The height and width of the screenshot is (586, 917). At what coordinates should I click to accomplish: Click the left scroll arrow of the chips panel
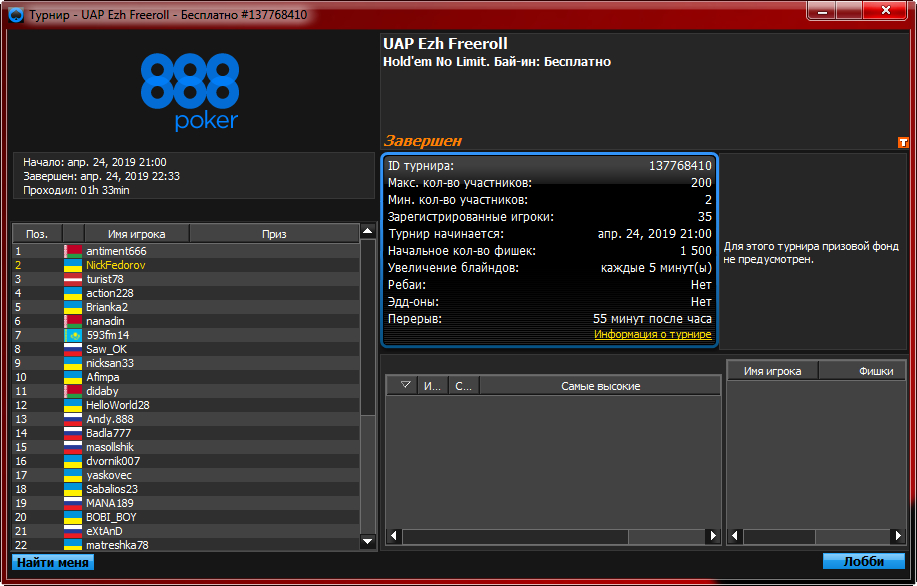pos(736,536)
